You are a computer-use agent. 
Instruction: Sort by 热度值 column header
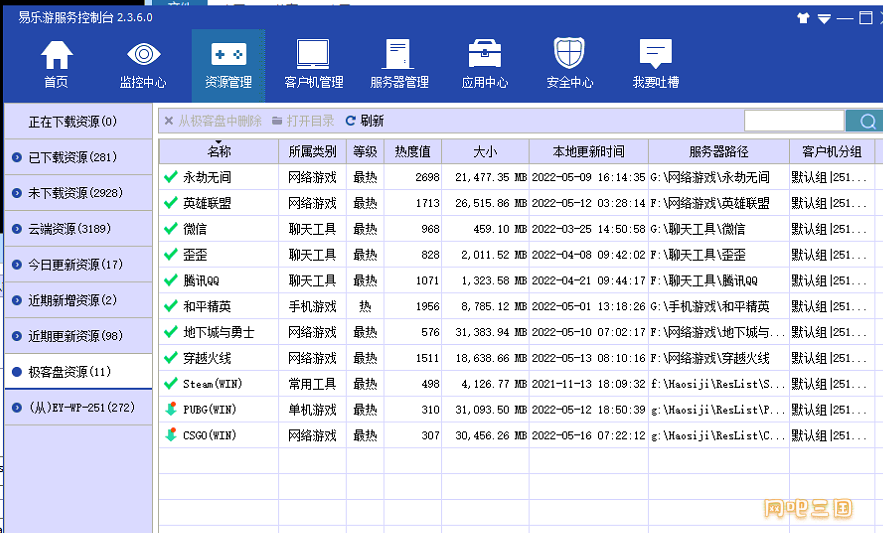tap(413, 152)
